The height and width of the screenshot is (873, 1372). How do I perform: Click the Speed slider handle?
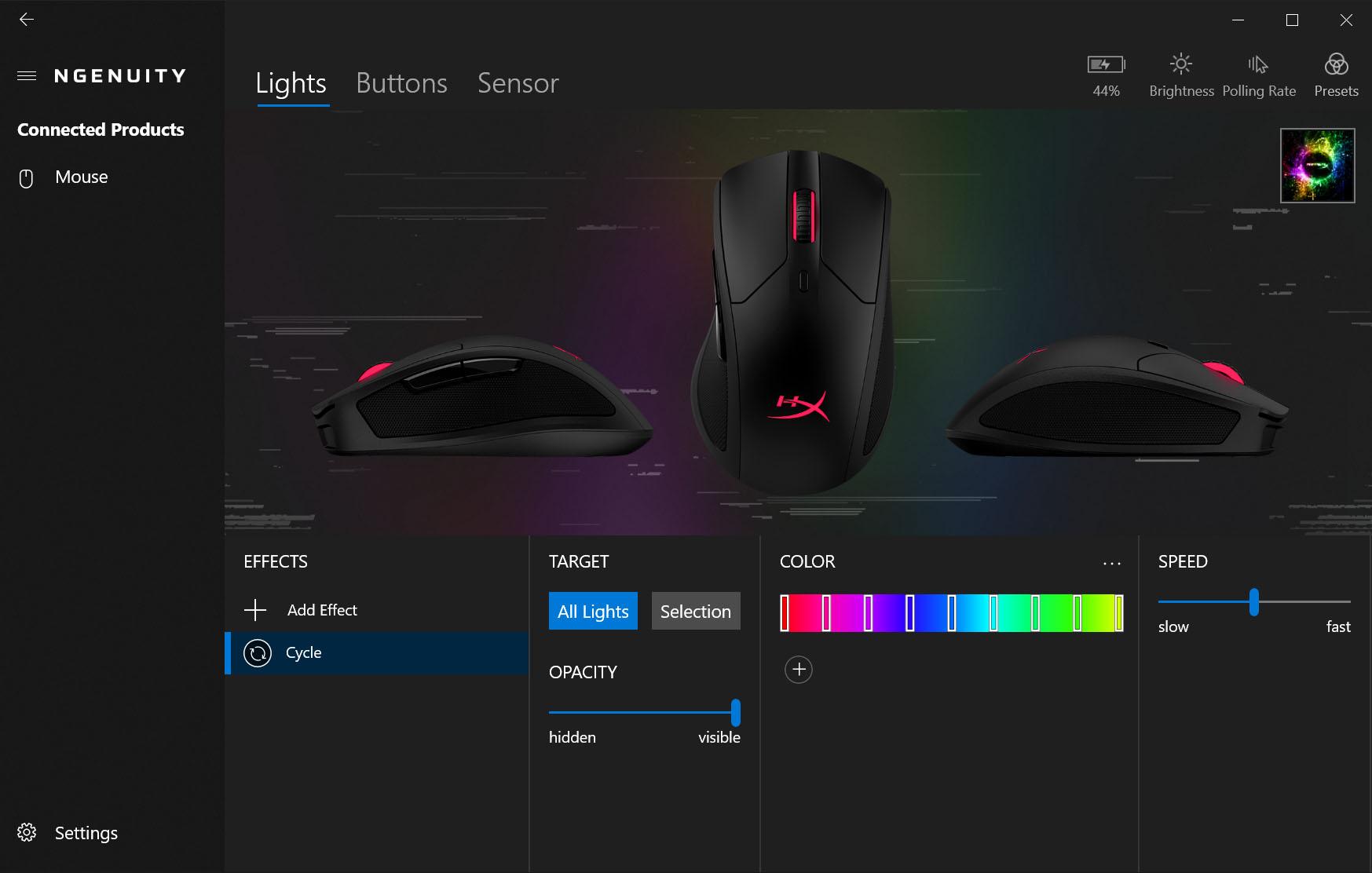click(x=1254, y=602)
